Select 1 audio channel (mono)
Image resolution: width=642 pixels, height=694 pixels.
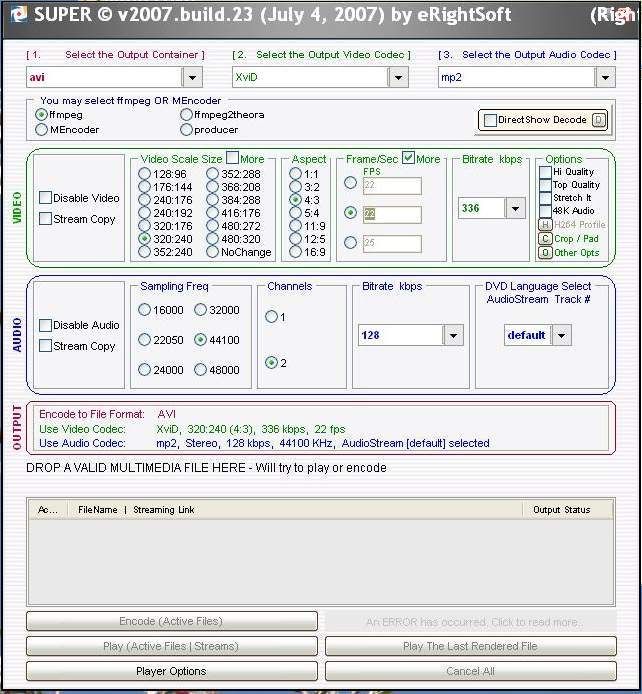tap(271, 316)
